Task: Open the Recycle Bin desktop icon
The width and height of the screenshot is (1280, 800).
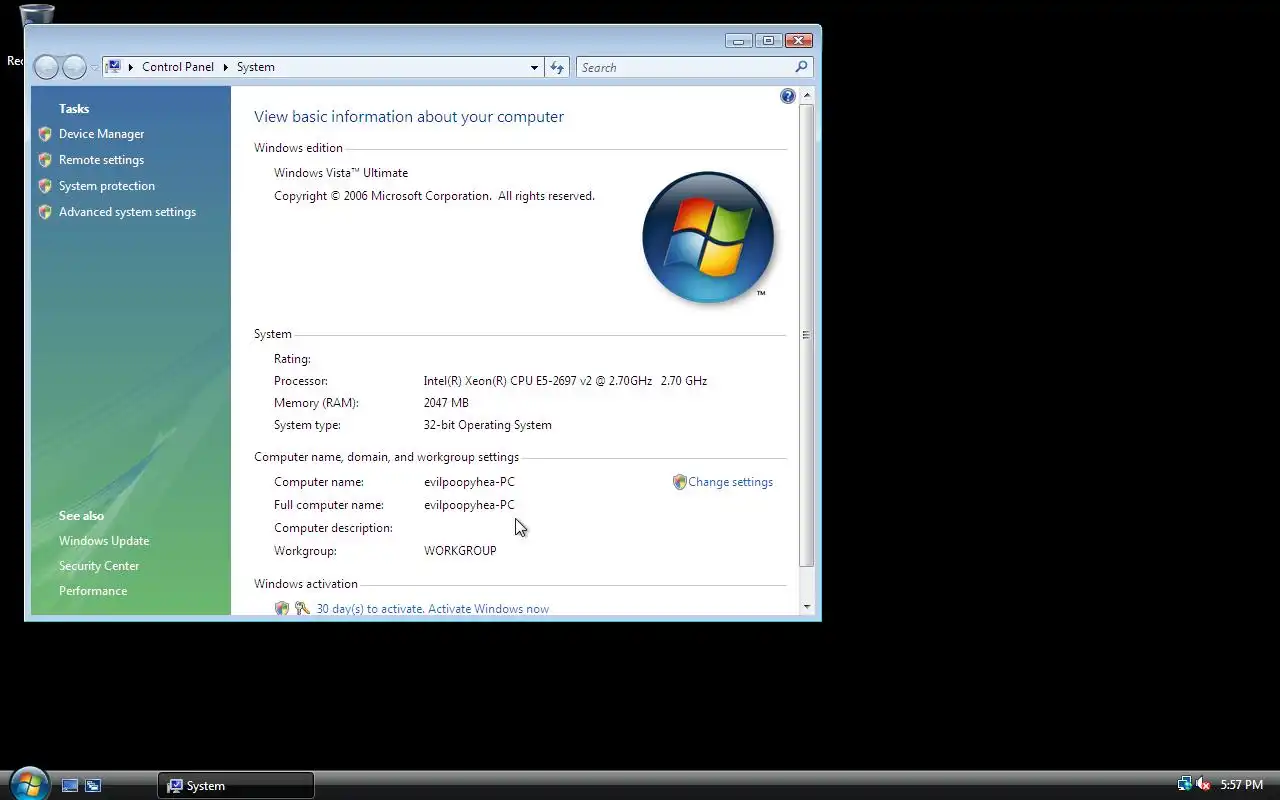Action: tap(36, 14)
